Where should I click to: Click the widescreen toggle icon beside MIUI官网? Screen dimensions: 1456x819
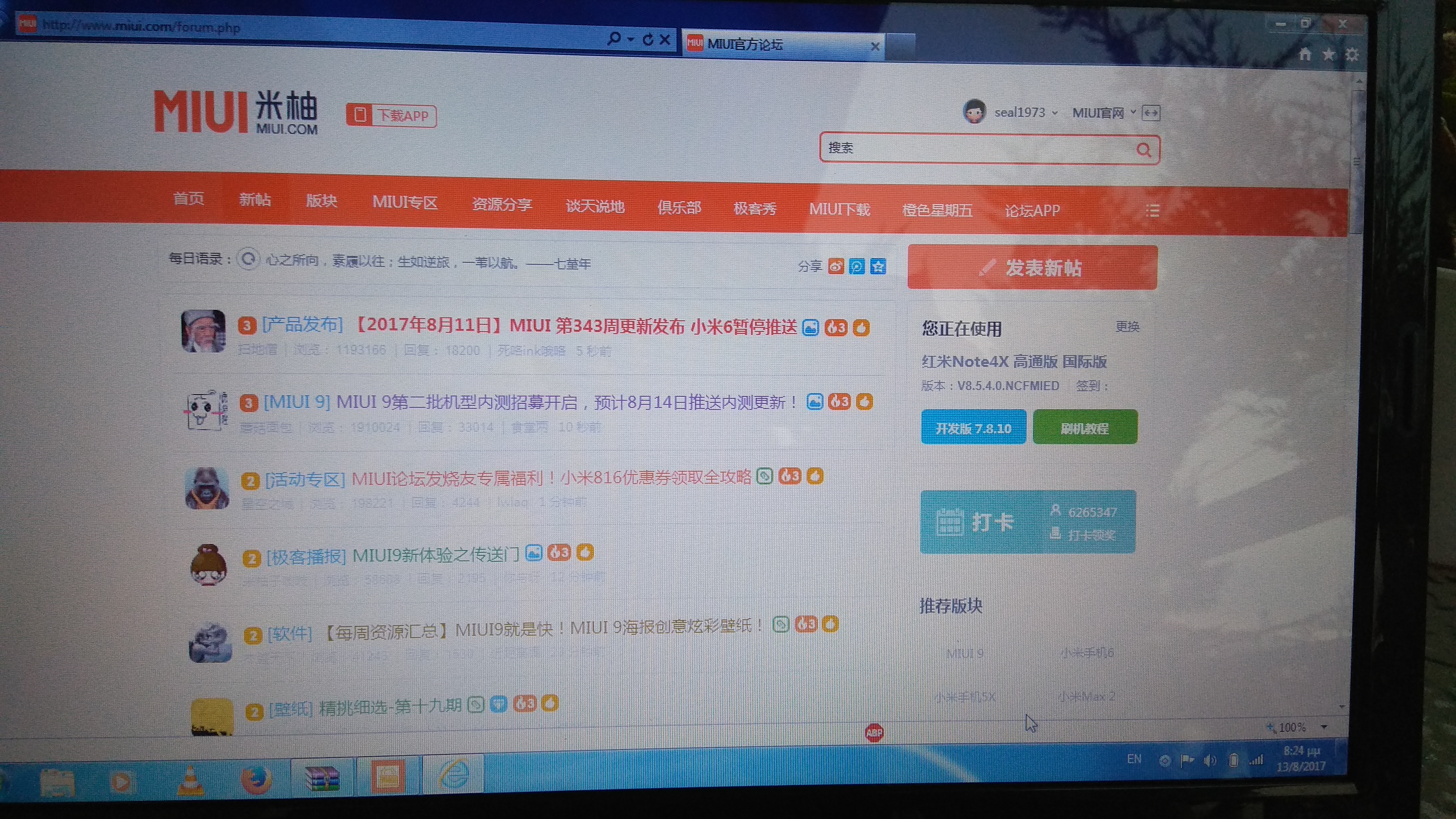(1151, 113)
